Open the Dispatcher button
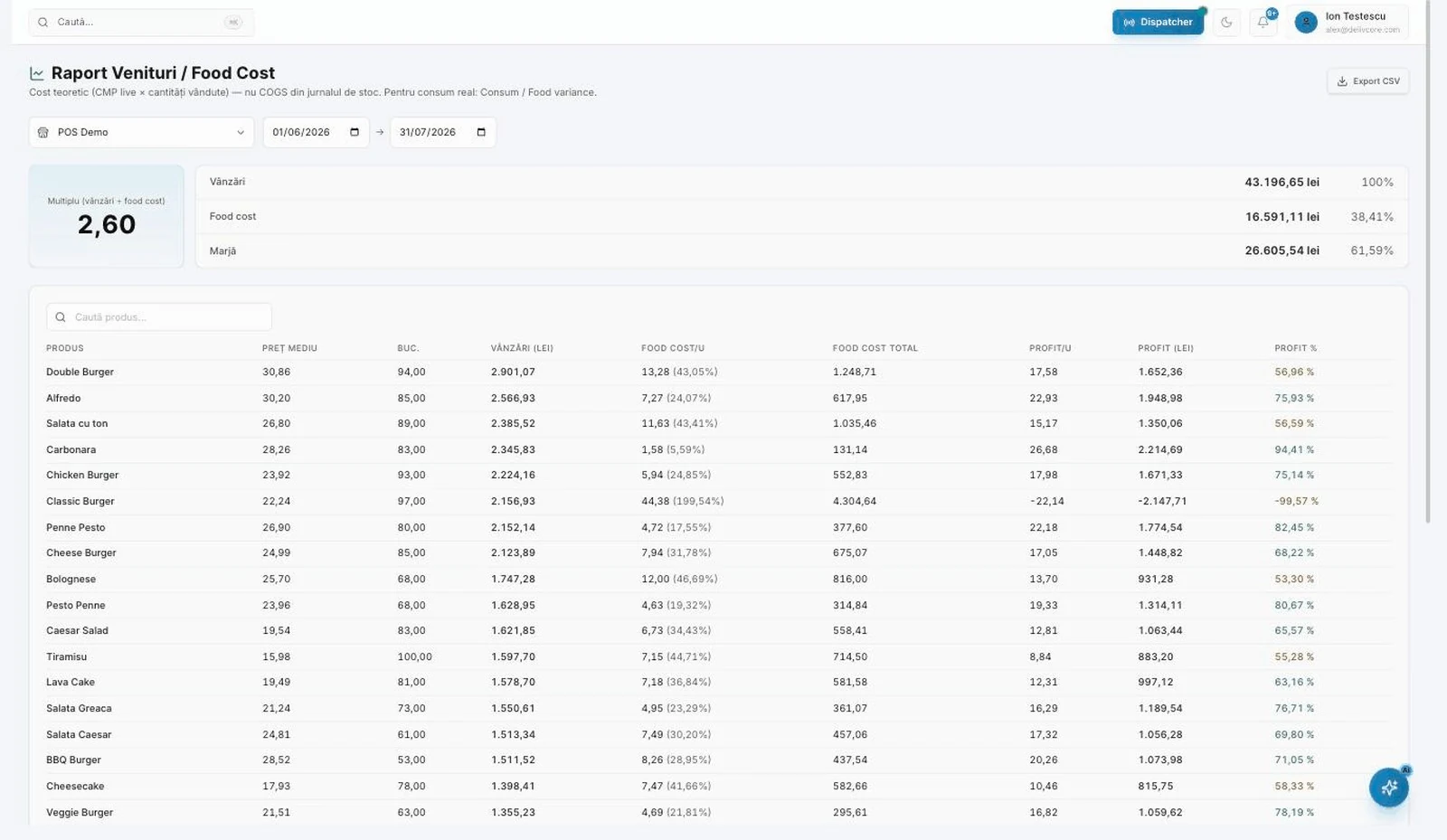Image resolution: width=1447 pixels, height=840 pixels. (1158, 22)
